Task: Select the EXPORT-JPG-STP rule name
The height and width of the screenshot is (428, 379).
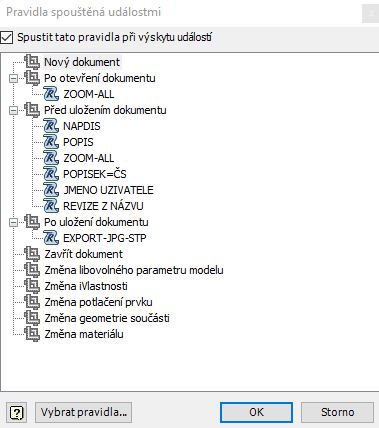Action: click(105, 238)
